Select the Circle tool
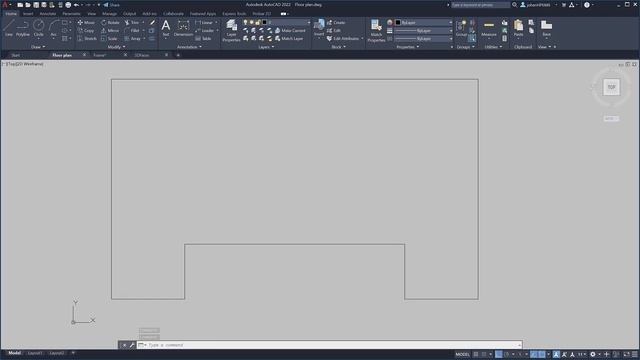The height and width of the screenshot is (360, 640). [x=38, y=28]
